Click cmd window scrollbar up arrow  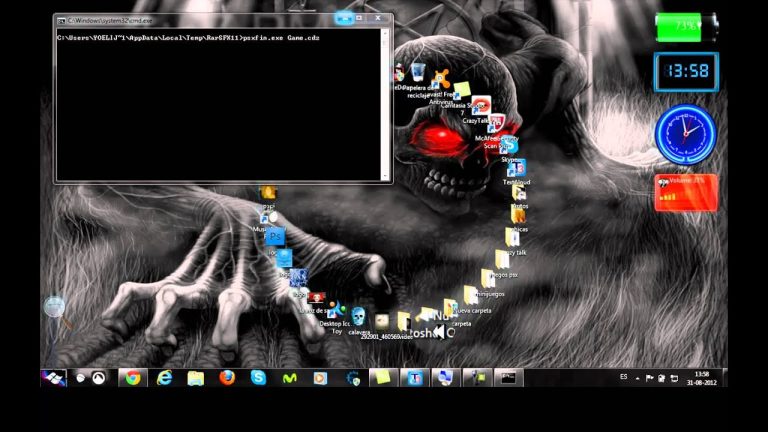pyautogui.click(x=384, y=33)
